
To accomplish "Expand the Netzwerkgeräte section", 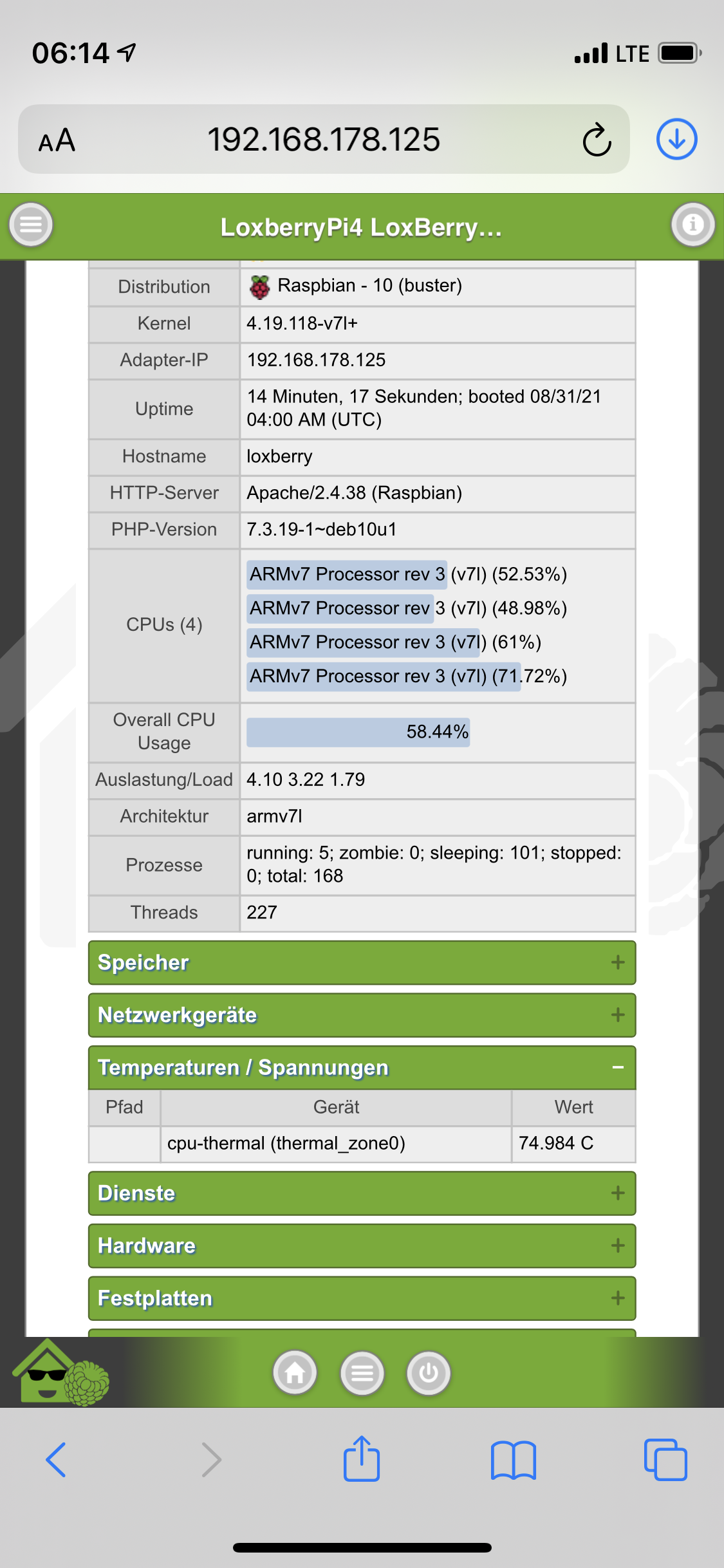I will [x=362, y=1015].
